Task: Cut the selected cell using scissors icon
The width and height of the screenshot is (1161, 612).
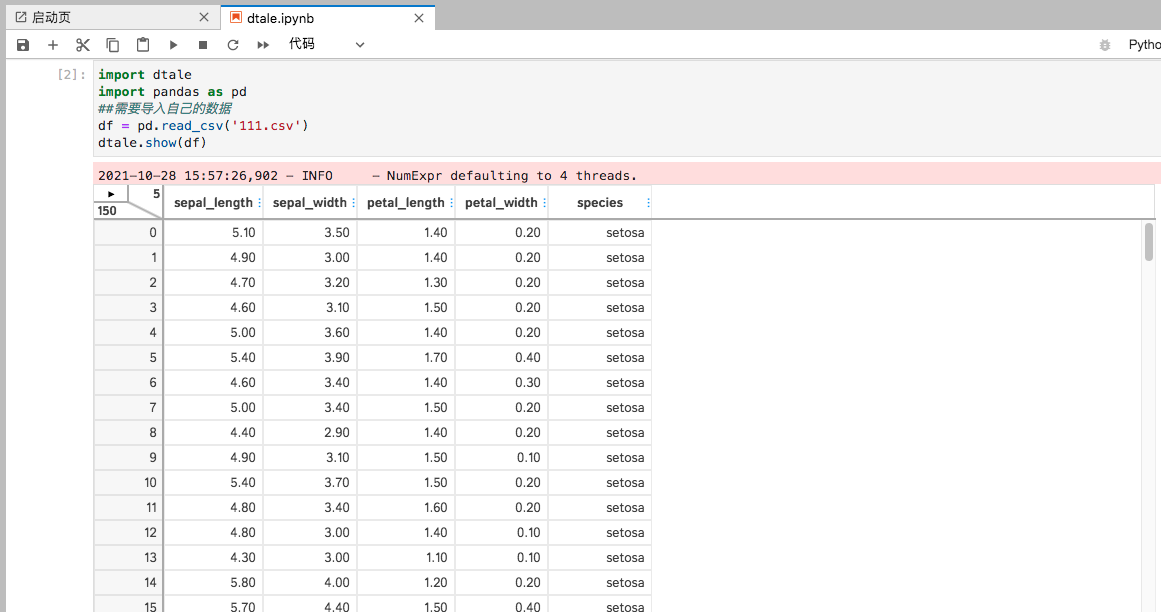Action: tap(82, 44)
